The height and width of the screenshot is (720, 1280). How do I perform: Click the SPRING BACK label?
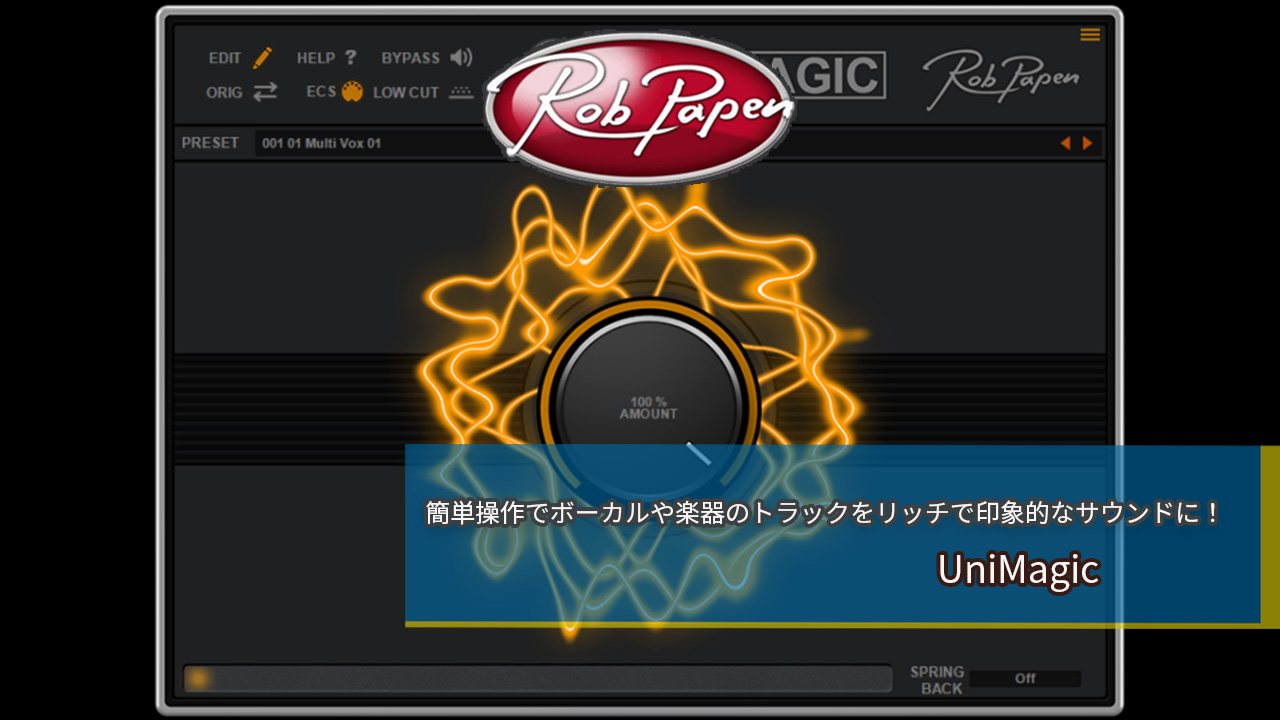(x=937, y=680)
